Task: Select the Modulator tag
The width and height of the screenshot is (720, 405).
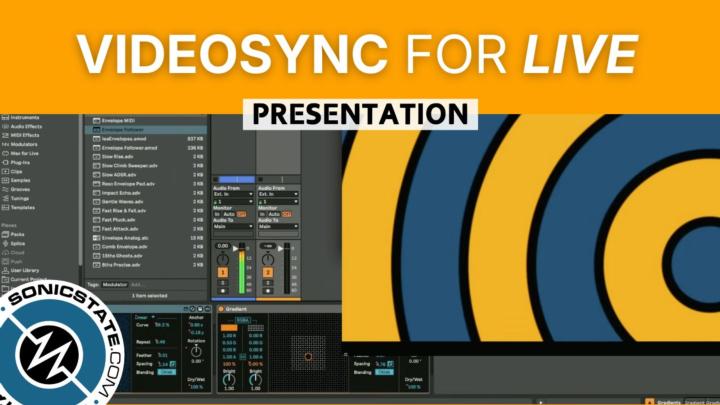Action: coord(114,285)
